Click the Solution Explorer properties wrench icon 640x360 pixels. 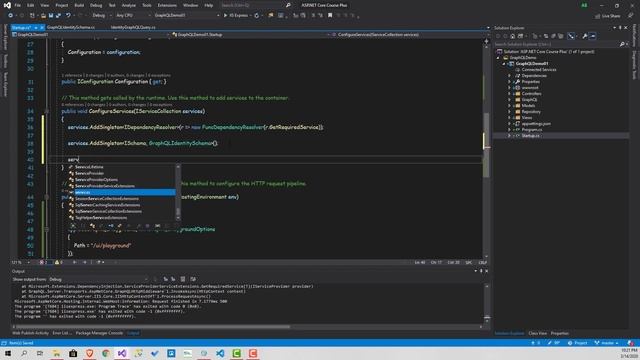[584, 36]
